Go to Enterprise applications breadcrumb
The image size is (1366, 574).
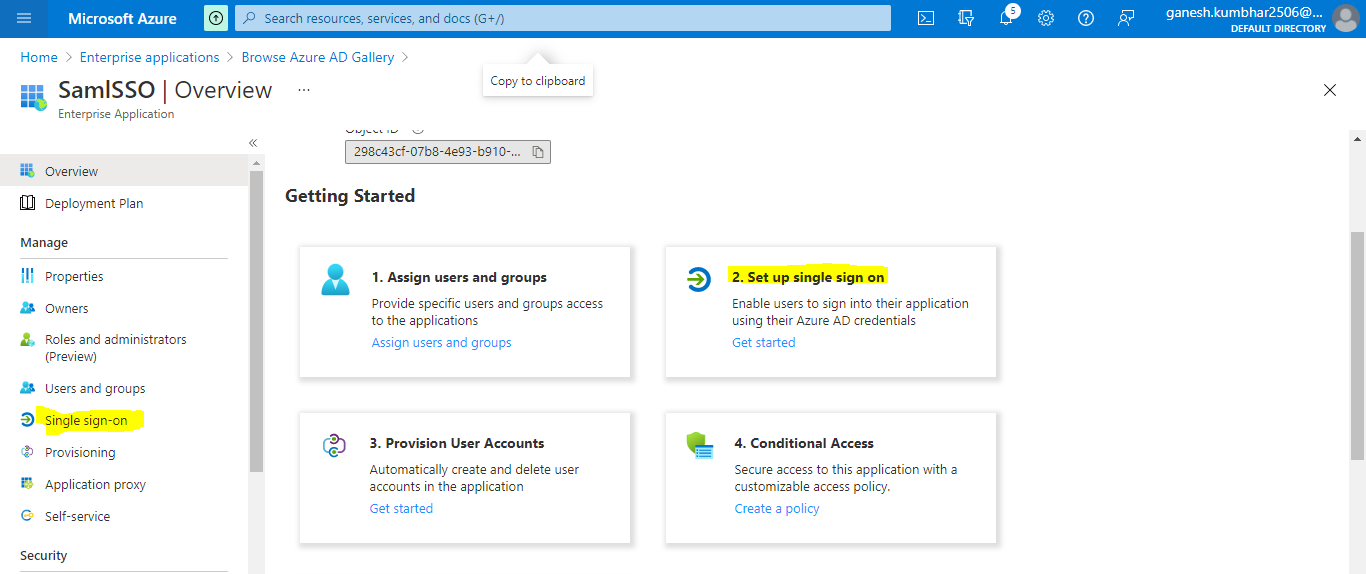pyautogui.click(x=149, y=57)
